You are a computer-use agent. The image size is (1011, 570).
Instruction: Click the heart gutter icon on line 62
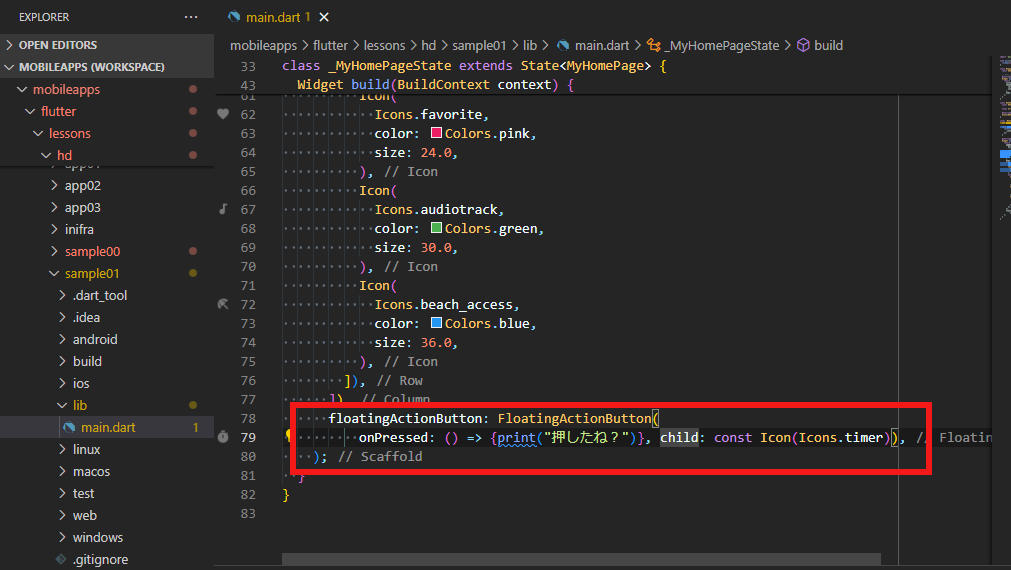[223, 114]
